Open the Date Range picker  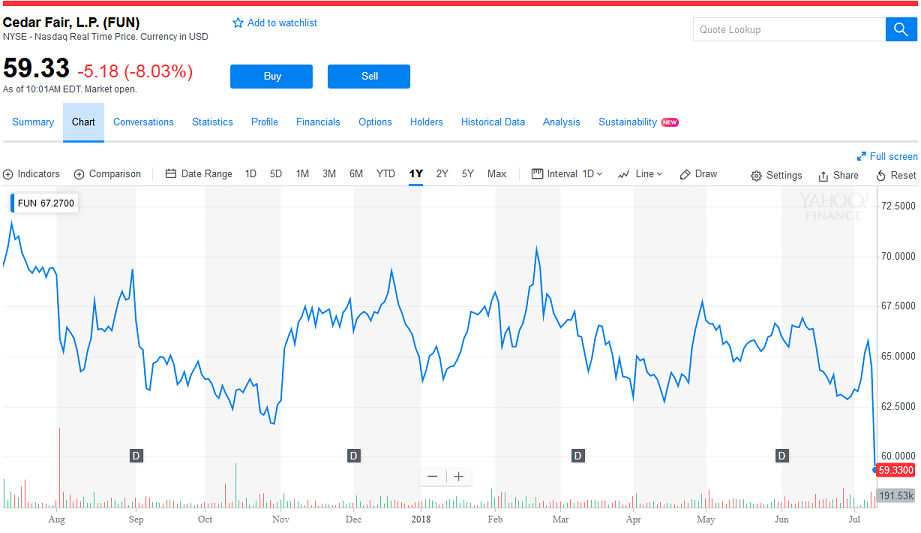tap(199, 174)
